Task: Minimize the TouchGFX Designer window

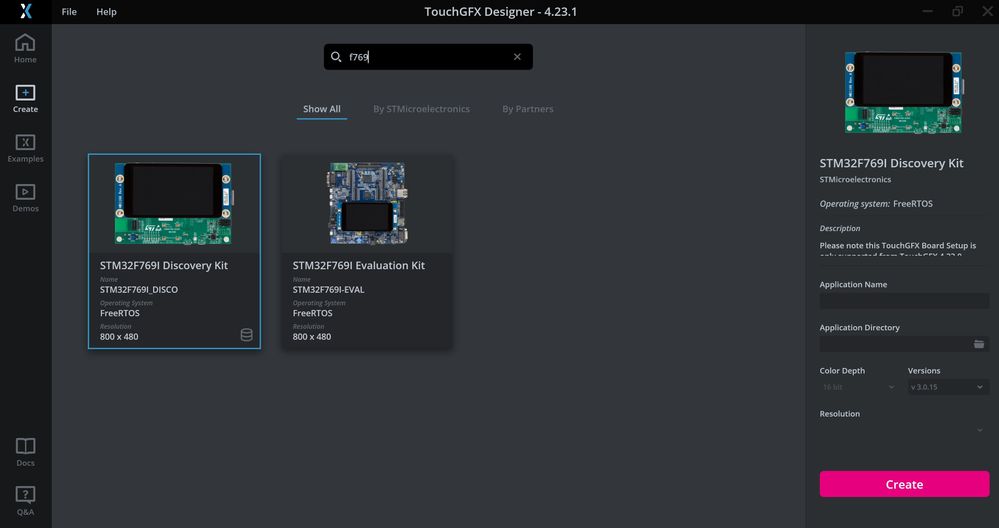Action: [928, 11]
